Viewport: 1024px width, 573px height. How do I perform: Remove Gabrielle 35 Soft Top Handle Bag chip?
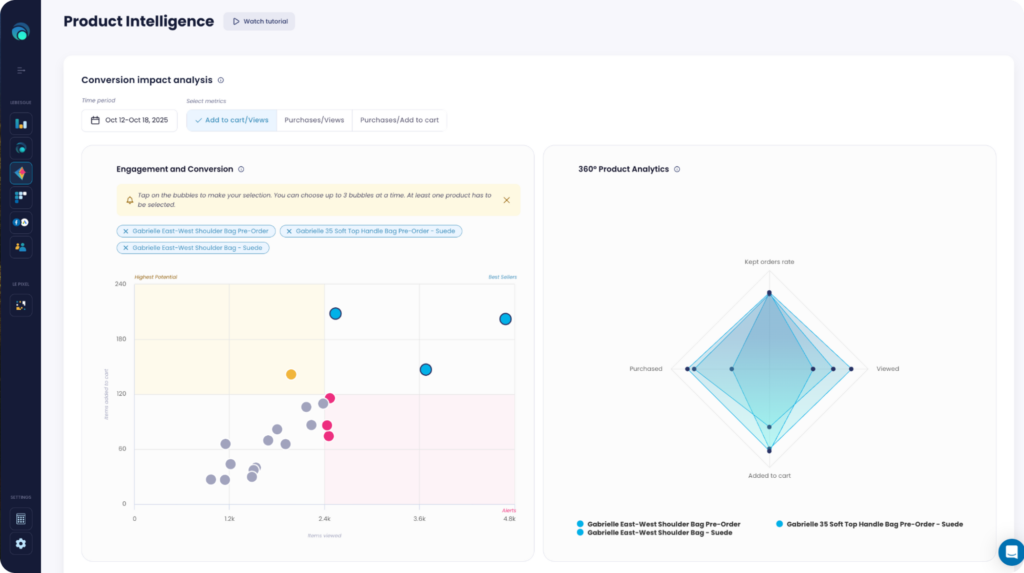click(x=289, y=231)
